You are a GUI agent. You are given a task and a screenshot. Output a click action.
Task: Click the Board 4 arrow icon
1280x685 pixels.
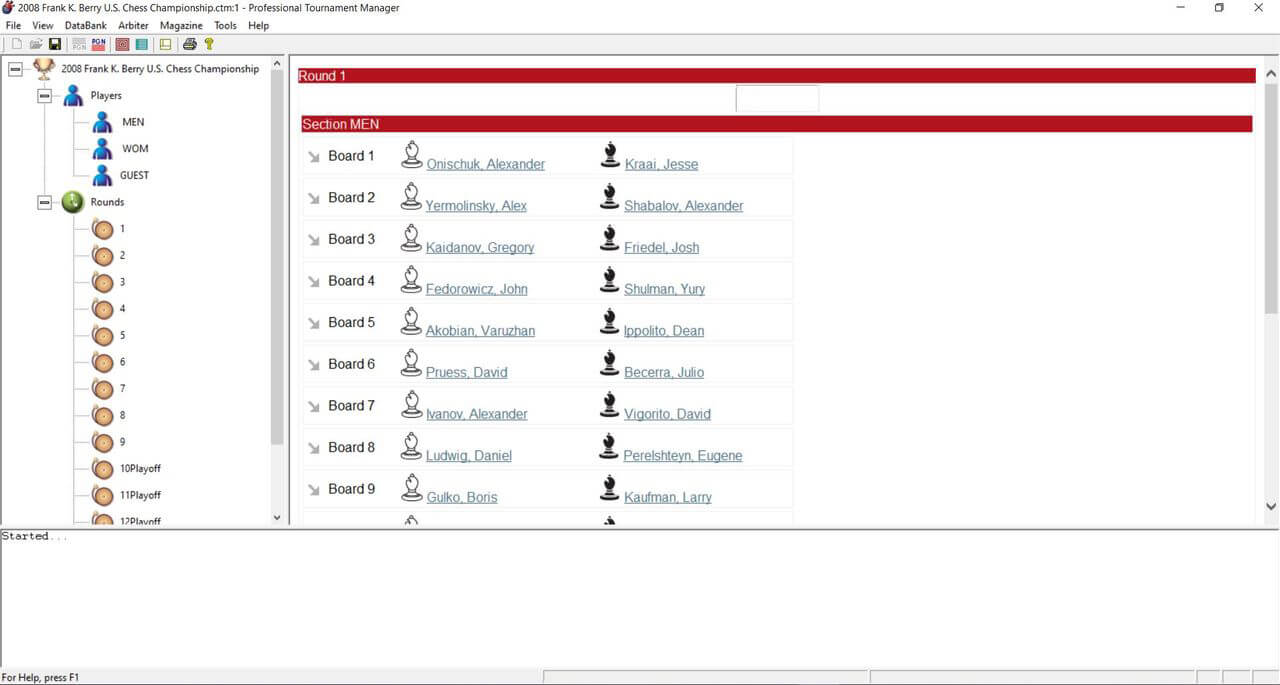pos(314,282)
